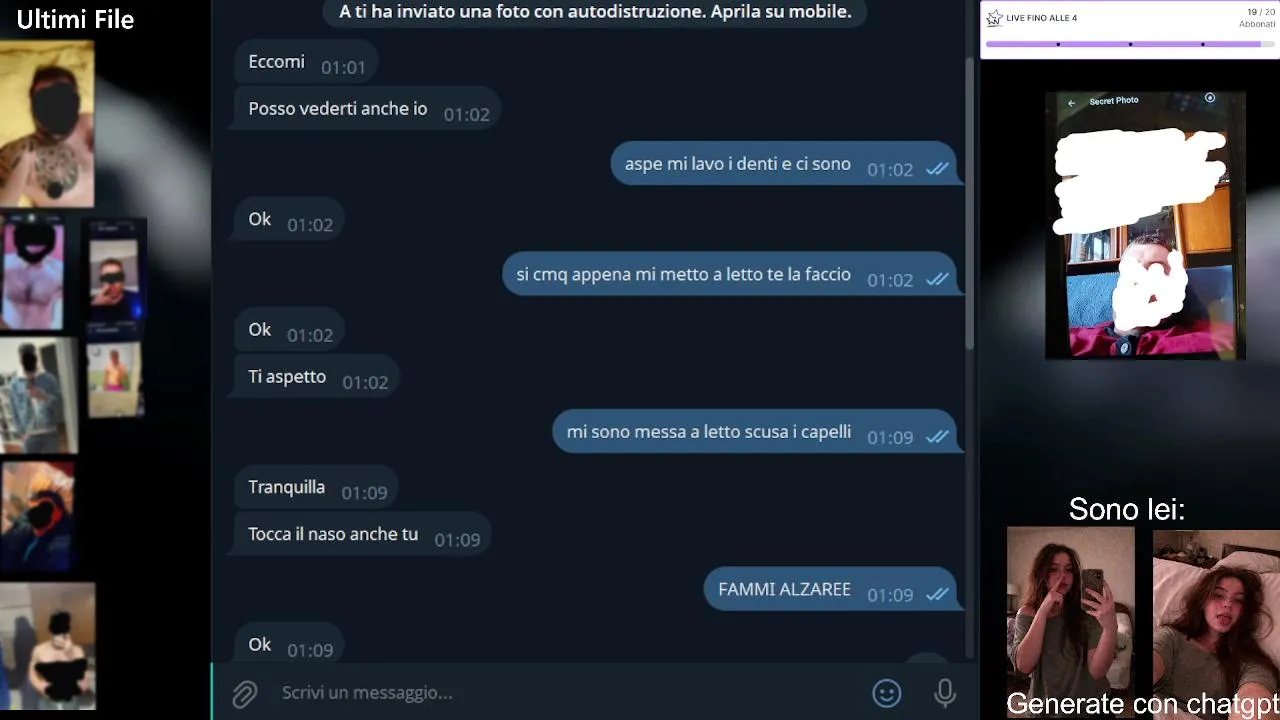Image resolution: width=1280 pixels, height=720 pixels.
Task: Select the 'Eccomi' message bubble
Action: tap(305, 63)
